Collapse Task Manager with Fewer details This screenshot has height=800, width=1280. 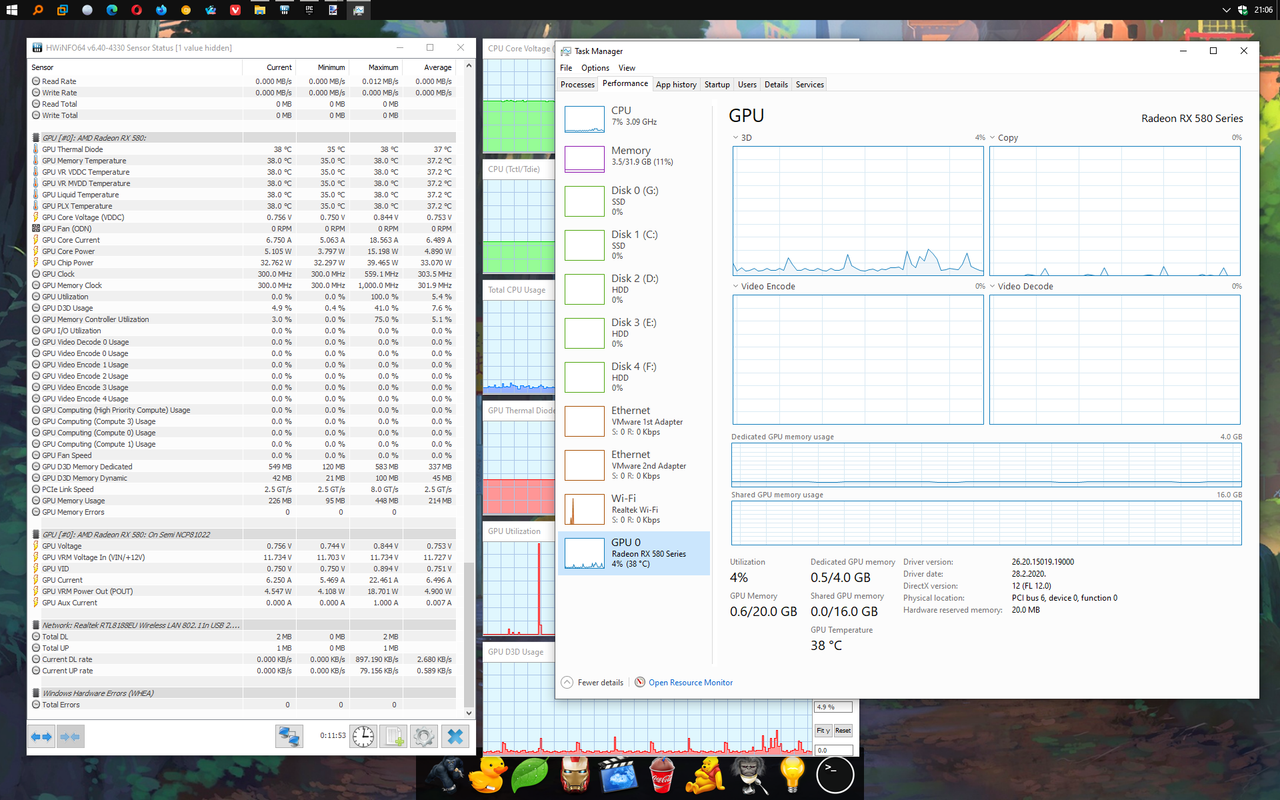click(x=592, y=682)
